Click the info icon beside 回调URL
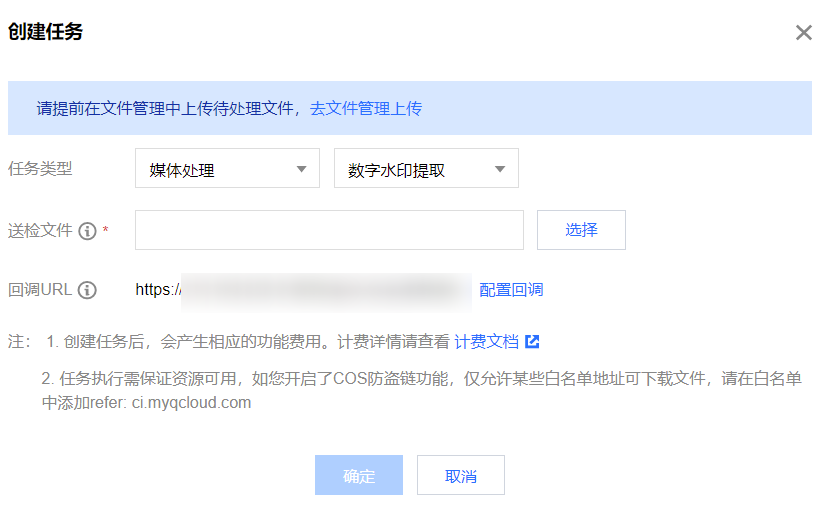This screenshot has width=830, height=511. point(87,290)
